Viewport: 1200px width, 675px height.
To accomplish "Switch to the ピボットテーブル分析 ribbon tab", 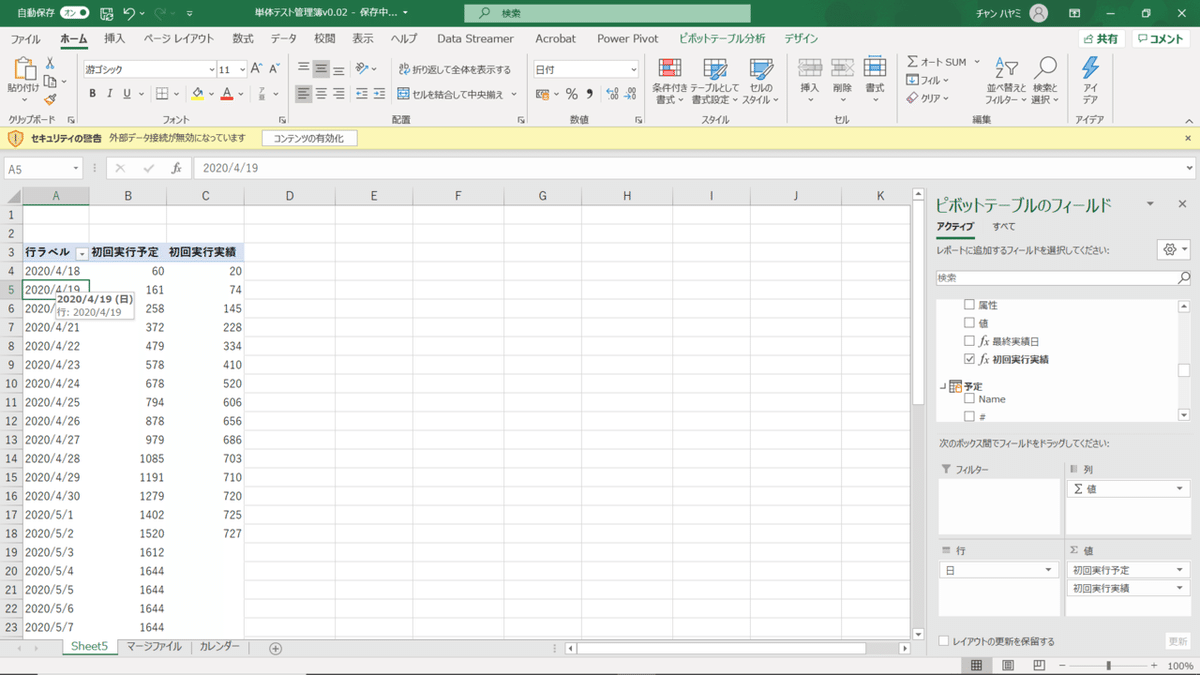I will coord(722,39).
